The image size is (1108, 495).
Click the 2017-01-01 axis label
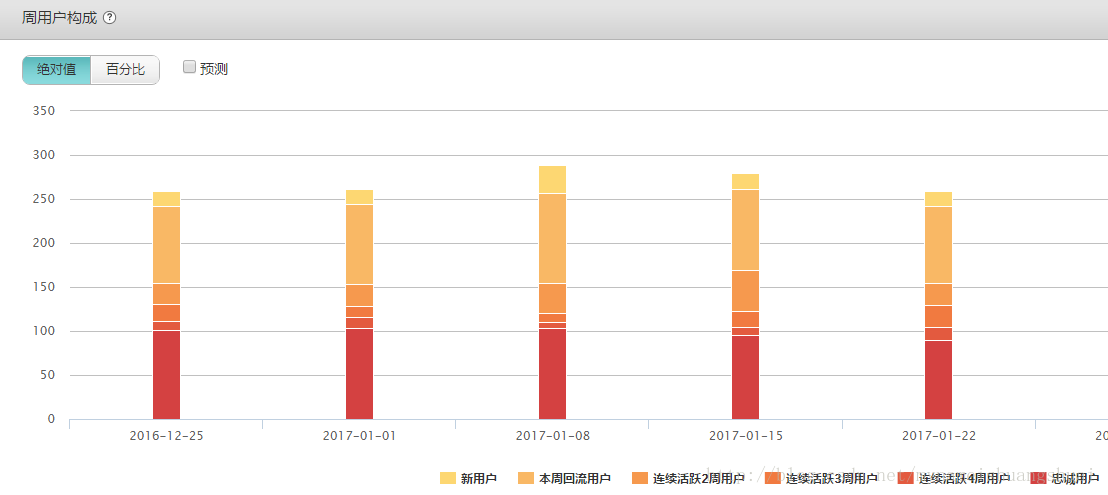pyautogui.click(x=360, y=436)
